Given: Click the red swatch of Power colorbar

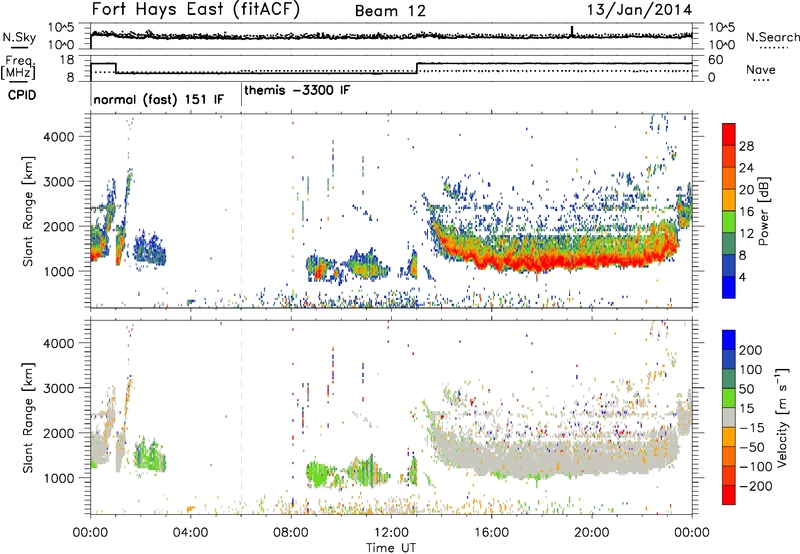Looking at the screenshot, I should tap(729, 135).
